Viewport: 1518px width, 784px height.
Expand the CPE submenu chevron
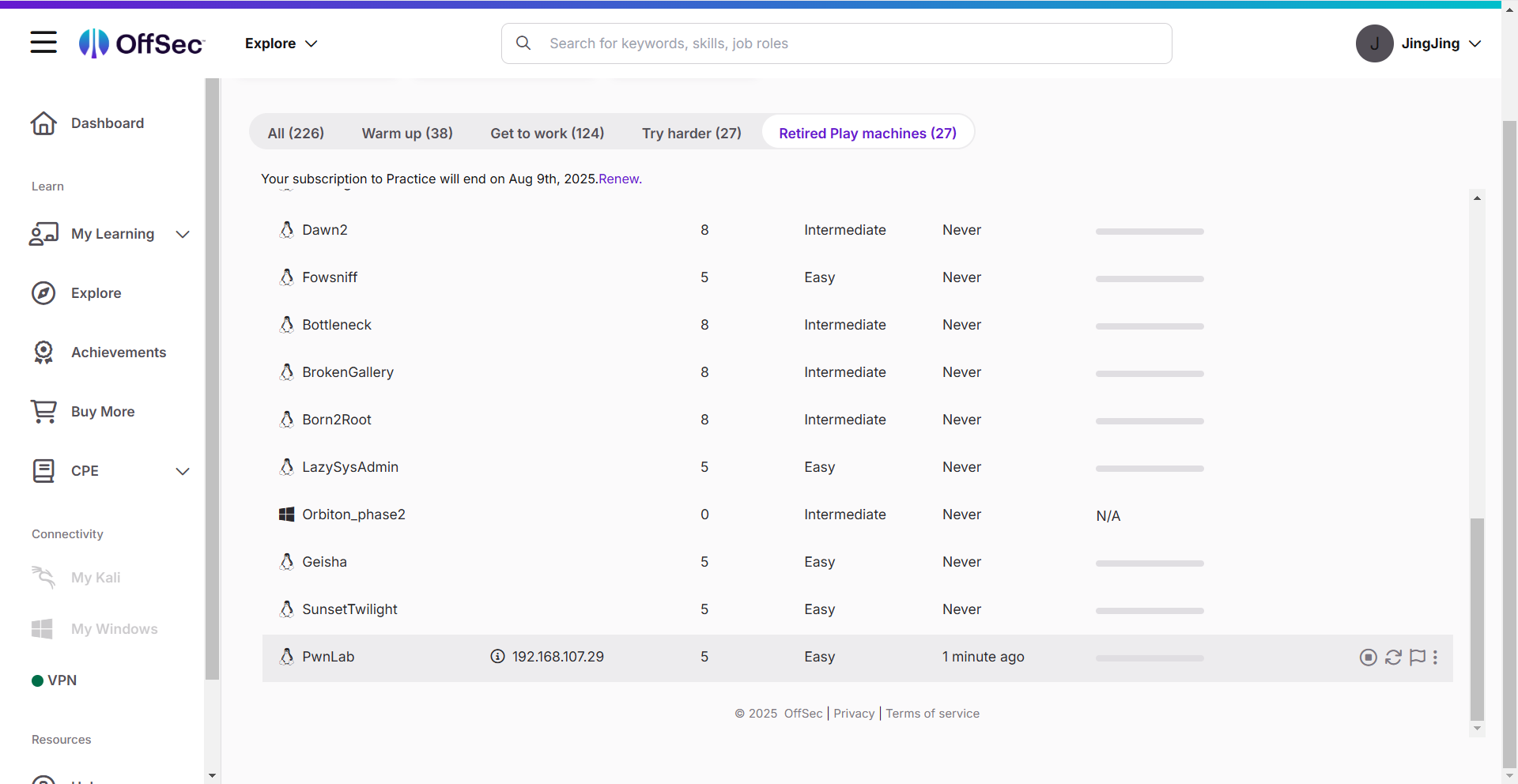click(183, 471)
